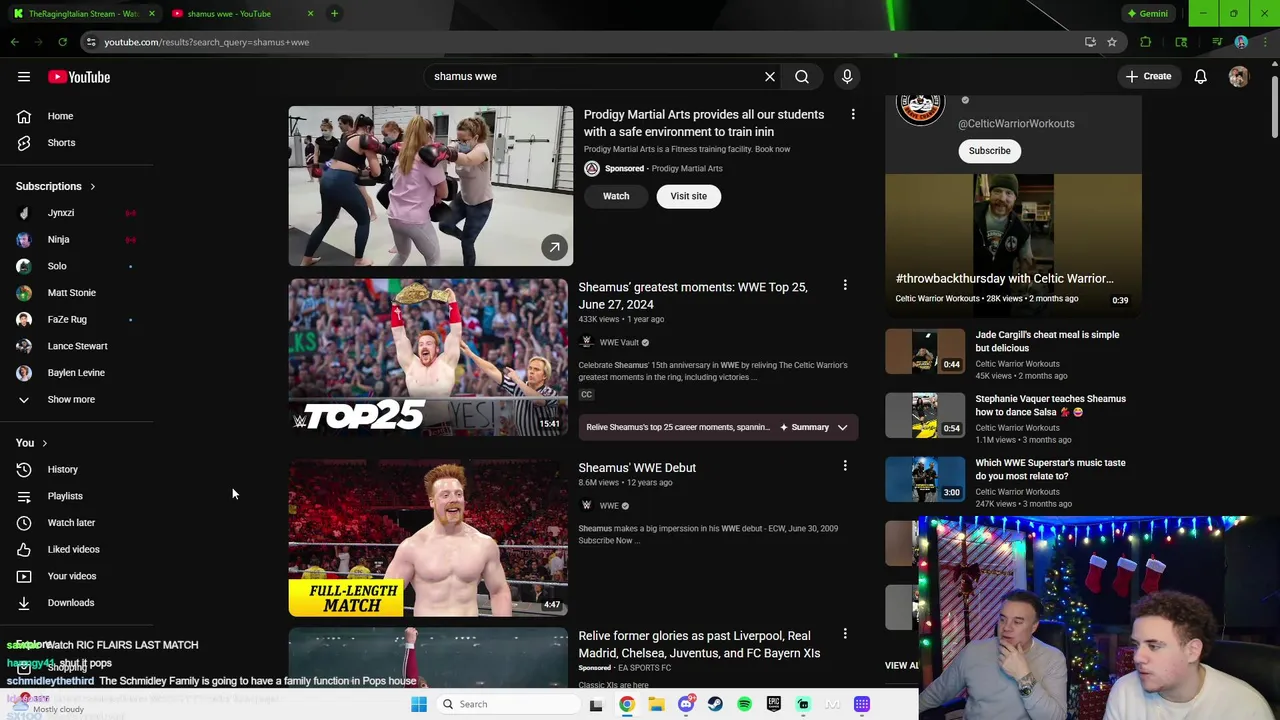
Task: Open the notifications bell
Action: coord(1201,76)
